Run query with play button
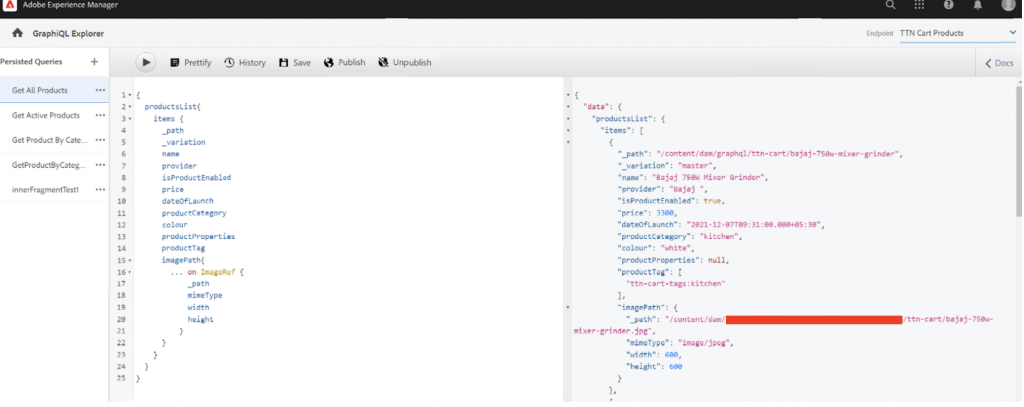The width and height of the screenshot is (1024, 407). 146,63
